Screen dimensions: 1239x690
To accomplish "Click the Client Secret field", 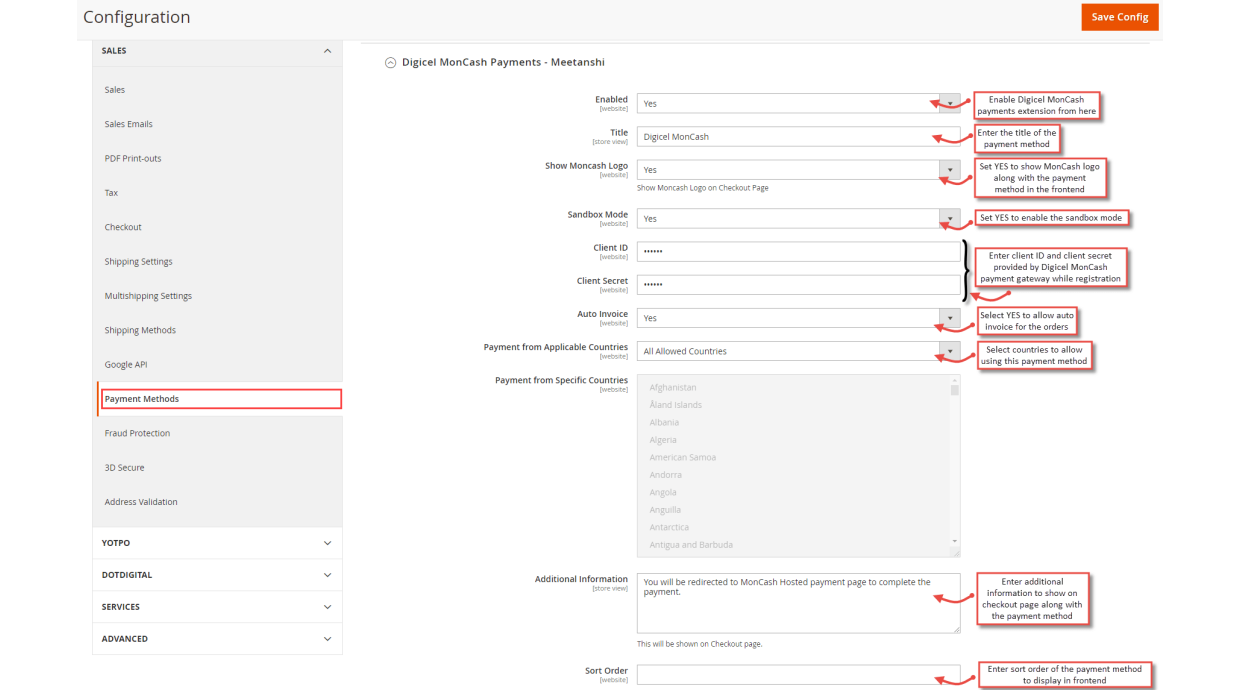I will [x=798, y=285].
